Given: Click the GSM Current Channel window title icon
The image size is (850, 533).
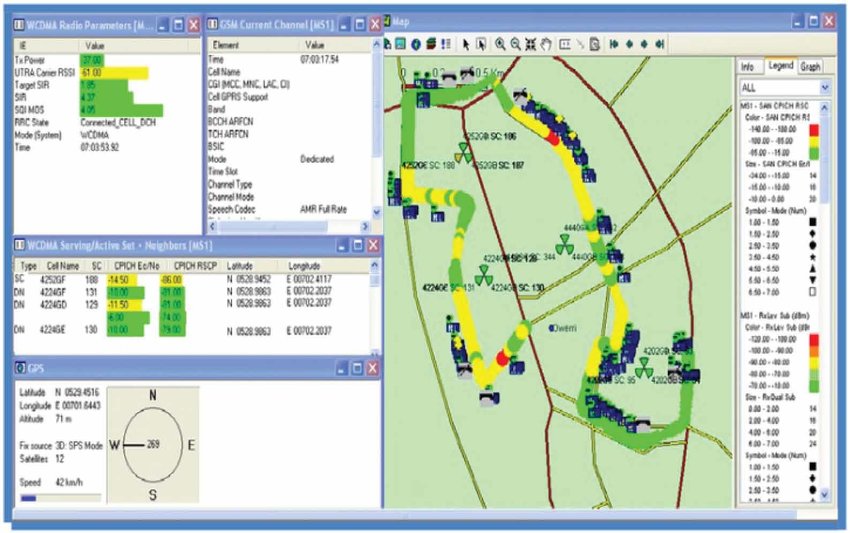Looking at the screenshot, I should click(x=212, y=24).
